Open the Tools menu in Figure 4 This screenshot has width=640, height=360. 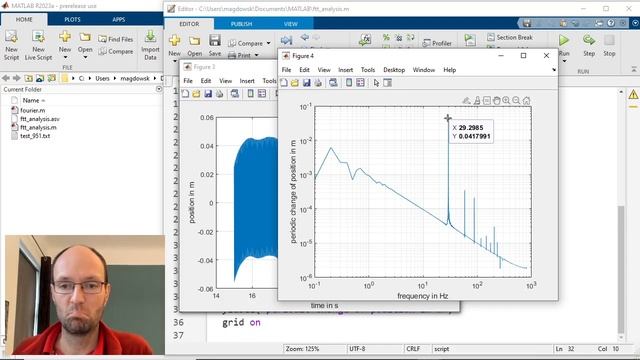click(368, 70)
